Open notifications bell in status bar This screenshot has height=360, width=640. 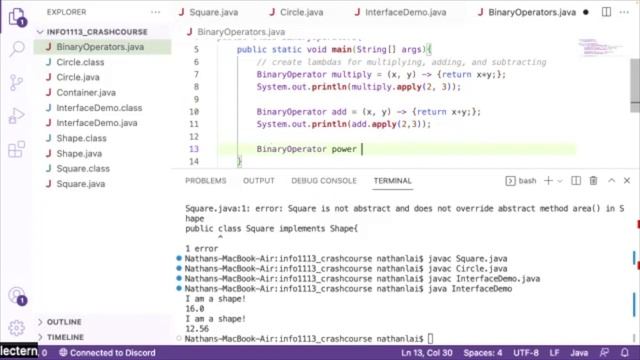(624, 353)
